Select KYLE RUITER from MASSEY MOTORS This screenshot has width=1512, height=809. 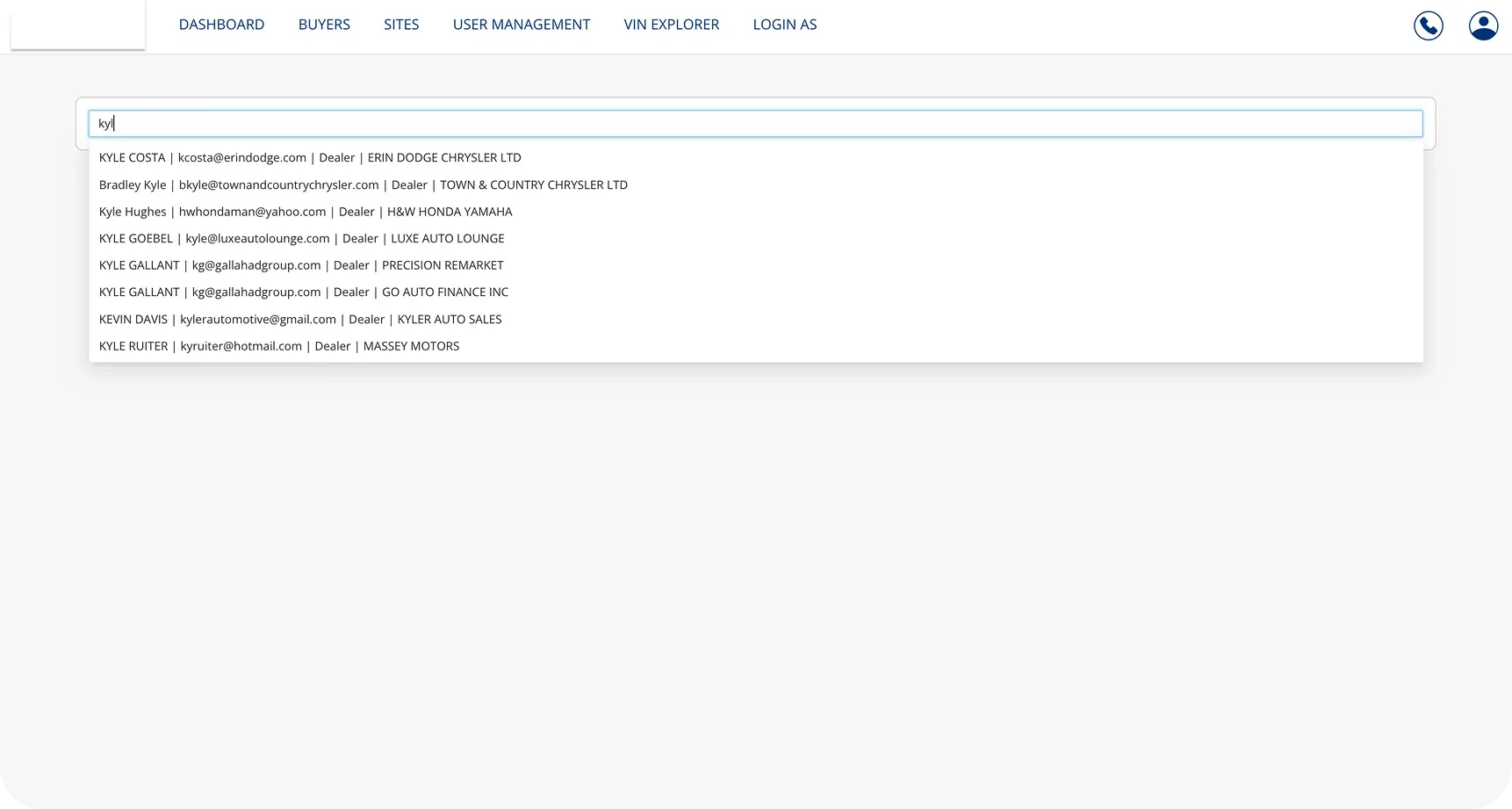279,346
